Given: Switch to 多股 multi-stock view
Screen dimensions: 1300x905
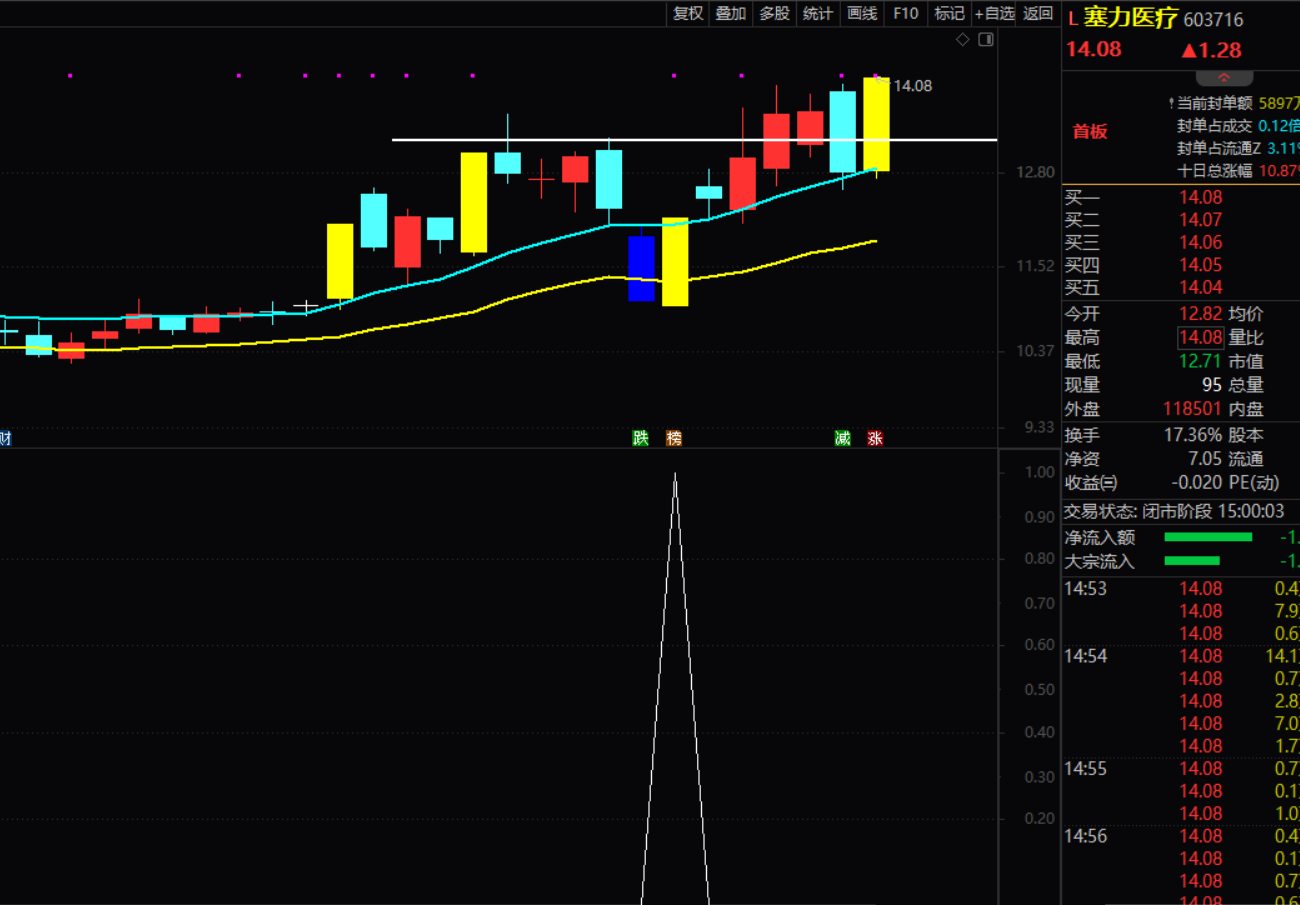Looking at the screenshot, I should (x=775, y=13).
